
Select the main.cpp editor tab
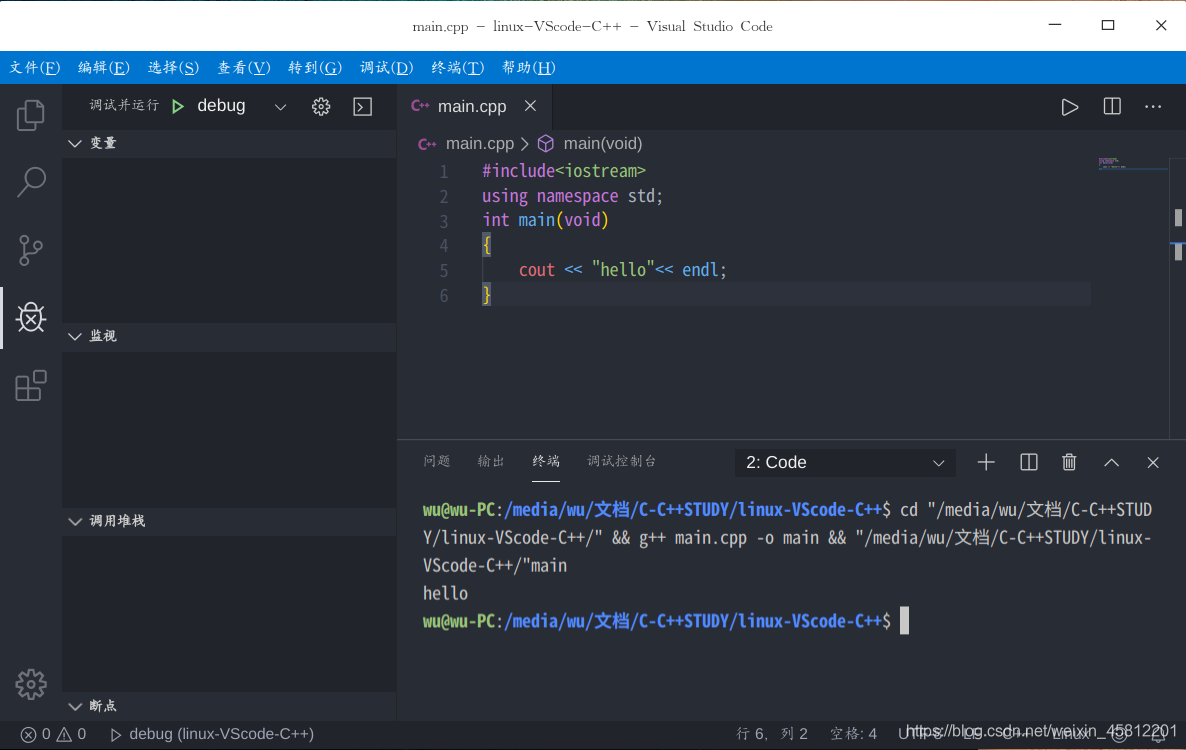[x=475, y=107]
